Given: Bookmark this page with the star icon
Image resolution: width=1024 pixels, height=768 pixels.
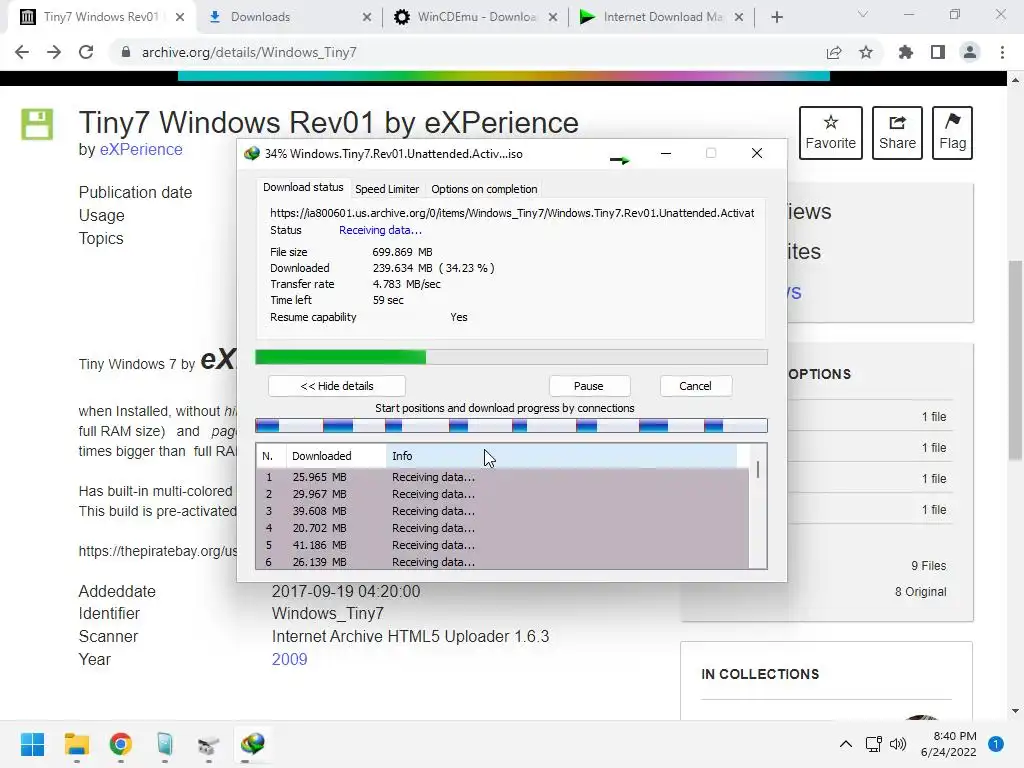Looking at the screenshot, I should click(x=866, y=52).
